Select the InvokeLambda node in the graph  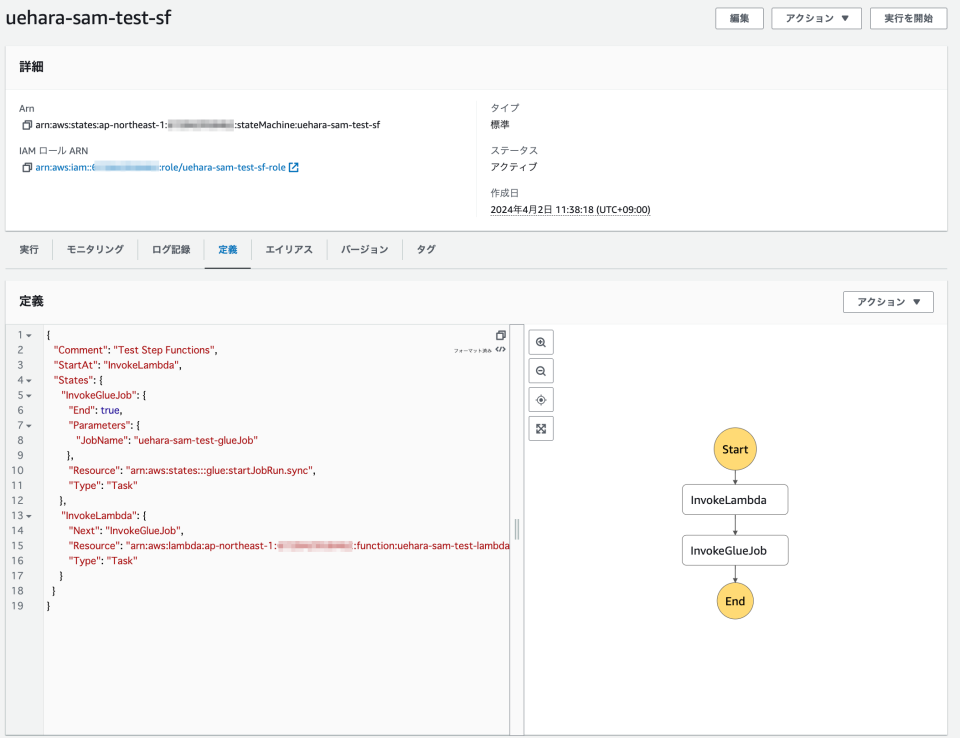tap(735, 499)
